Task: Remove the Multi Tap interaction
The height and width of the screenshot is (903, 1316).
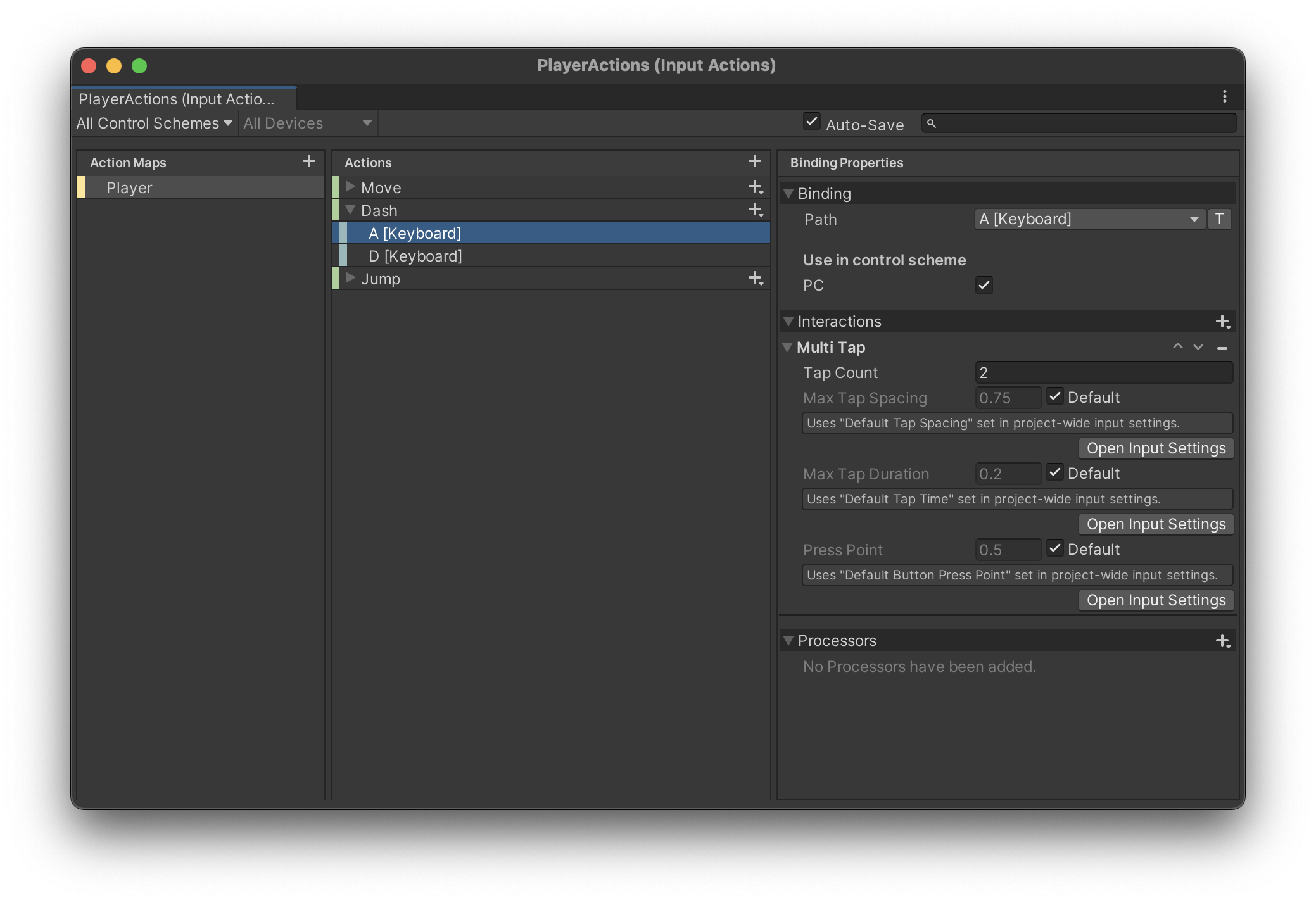Action: pyautogui.click(x=1222, y=348)
